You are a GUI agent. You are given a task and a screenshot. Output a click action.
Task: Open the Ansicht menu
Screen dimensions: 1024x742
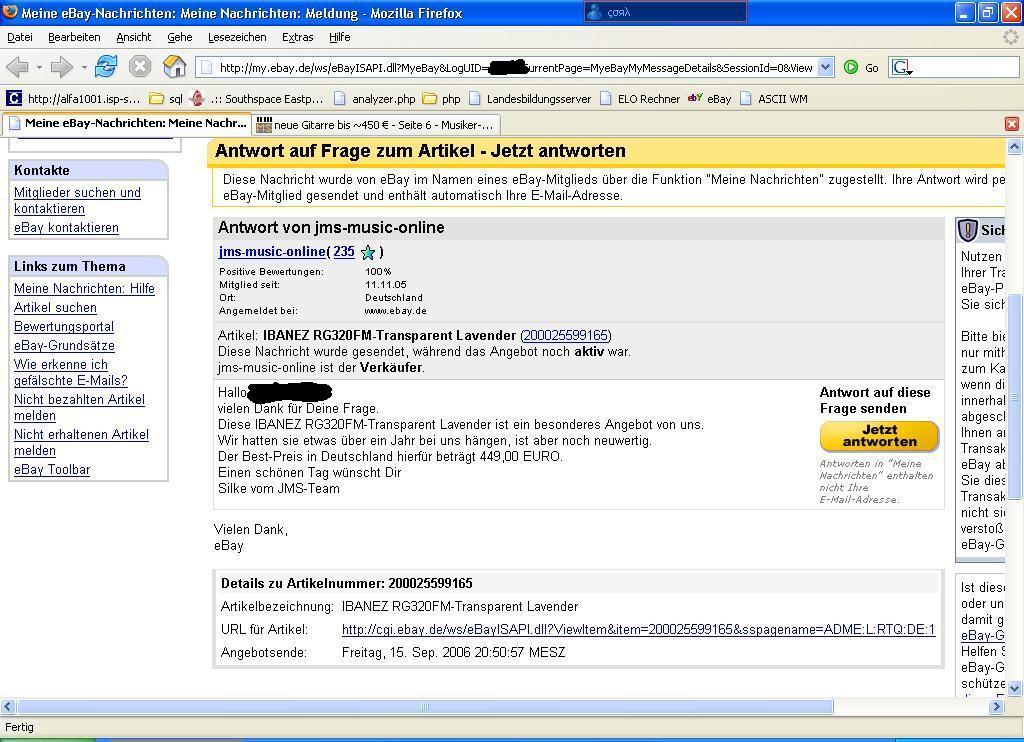point(133,37)
